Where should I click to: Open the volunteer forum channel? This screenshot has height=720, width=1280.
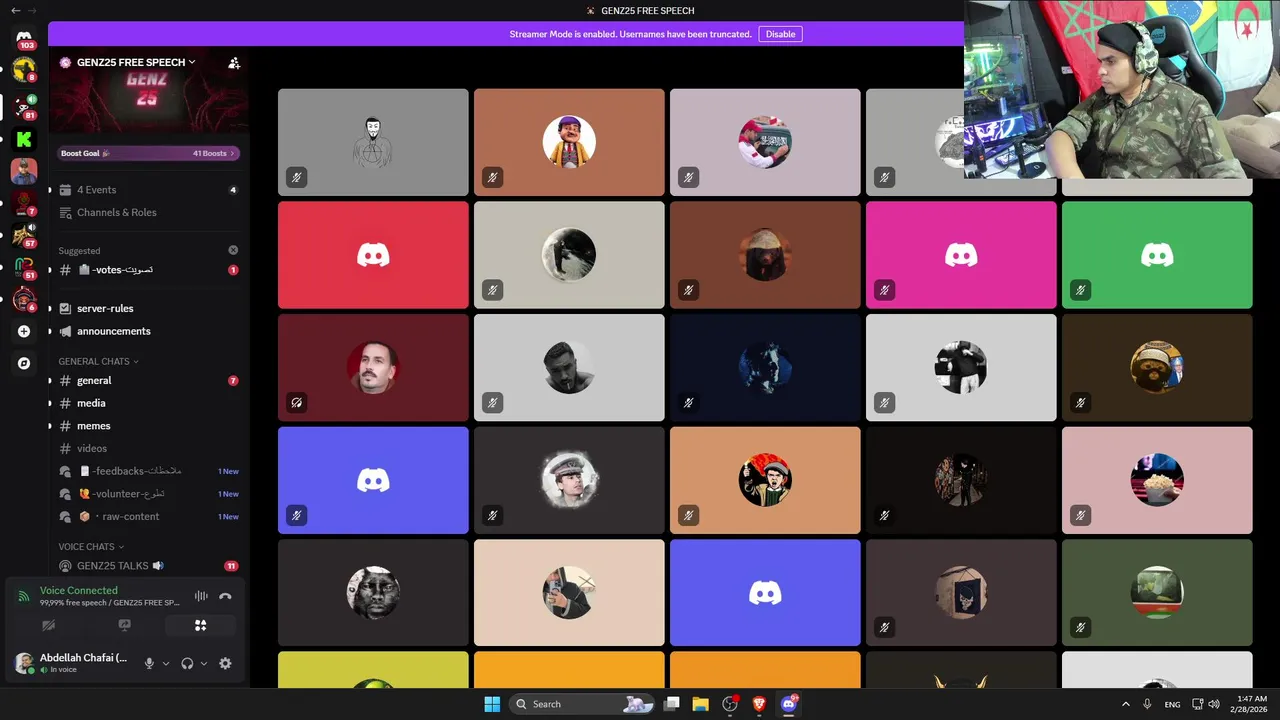148,494
